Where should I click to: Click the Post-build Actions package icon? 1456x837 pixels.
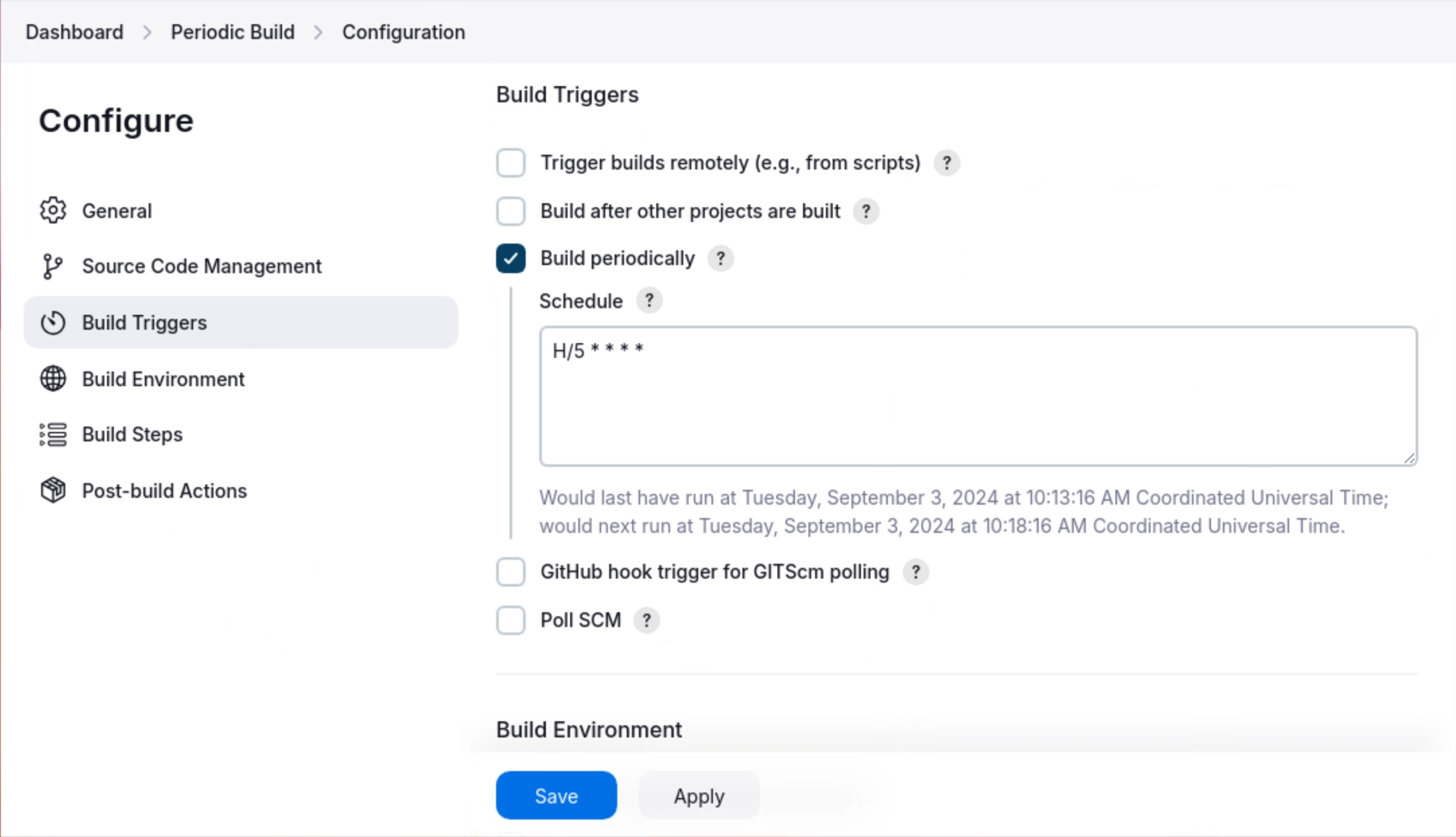tap(53, 490)
